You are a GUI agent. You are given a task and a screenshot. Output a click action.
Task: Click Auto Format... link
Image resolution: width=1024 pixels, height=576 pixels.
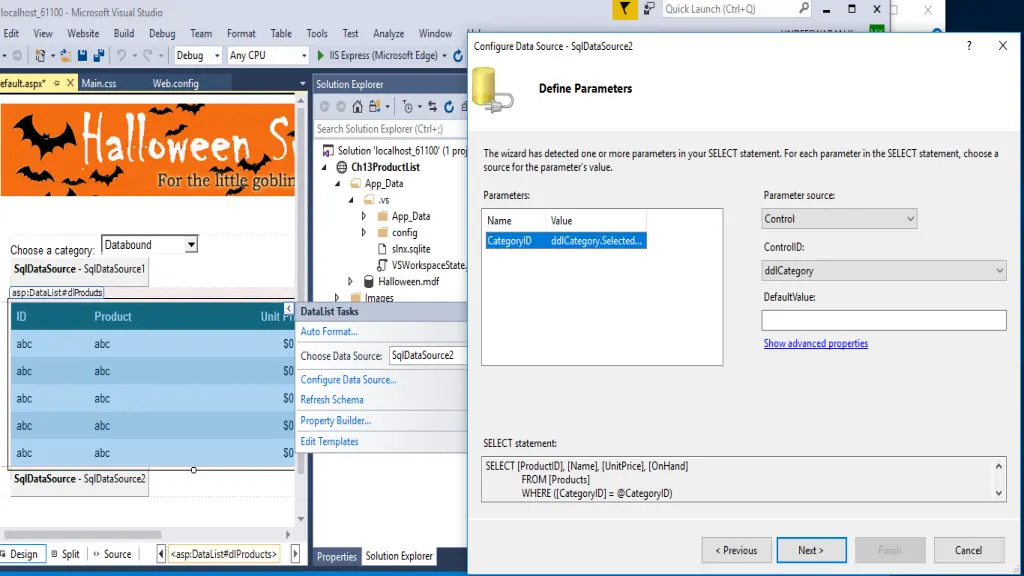coord(328,332)
